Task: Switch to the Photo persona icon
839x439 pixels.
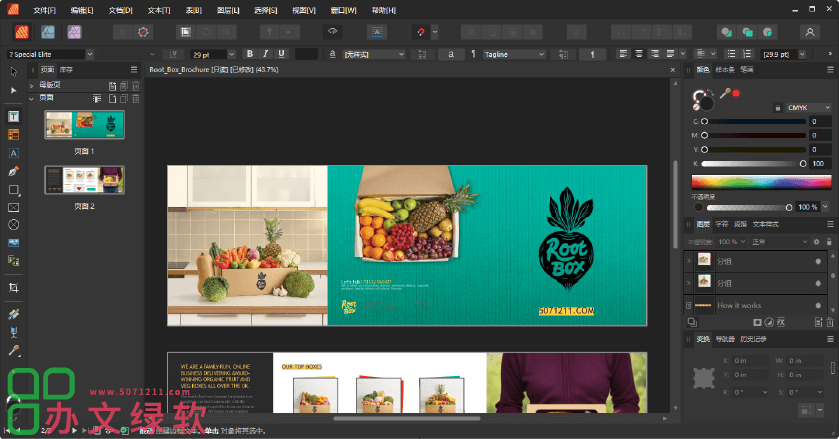Action: pos(74,32)
